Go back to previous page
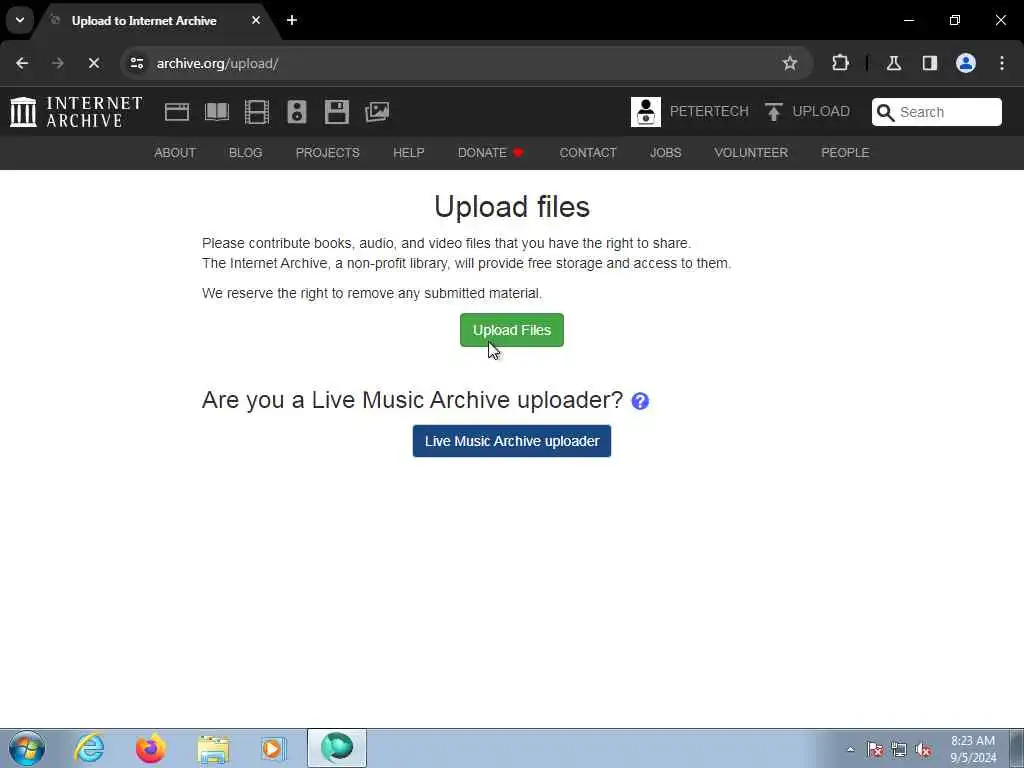Viewport: 1024px width, 768px height. pyautogui.click(x=22, y=63)
